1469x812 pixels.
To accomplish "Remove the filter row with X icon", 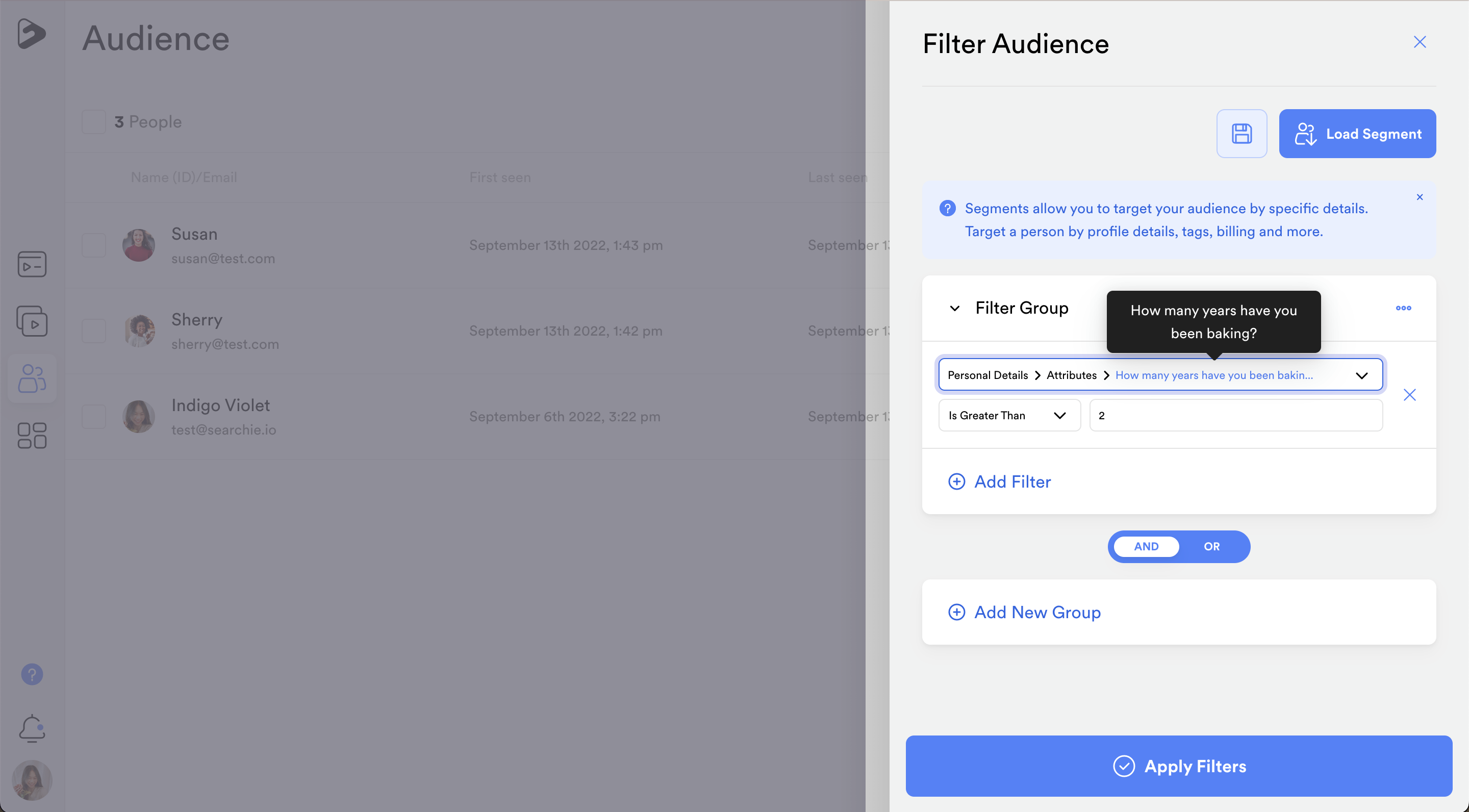I will click(1410, 395).
